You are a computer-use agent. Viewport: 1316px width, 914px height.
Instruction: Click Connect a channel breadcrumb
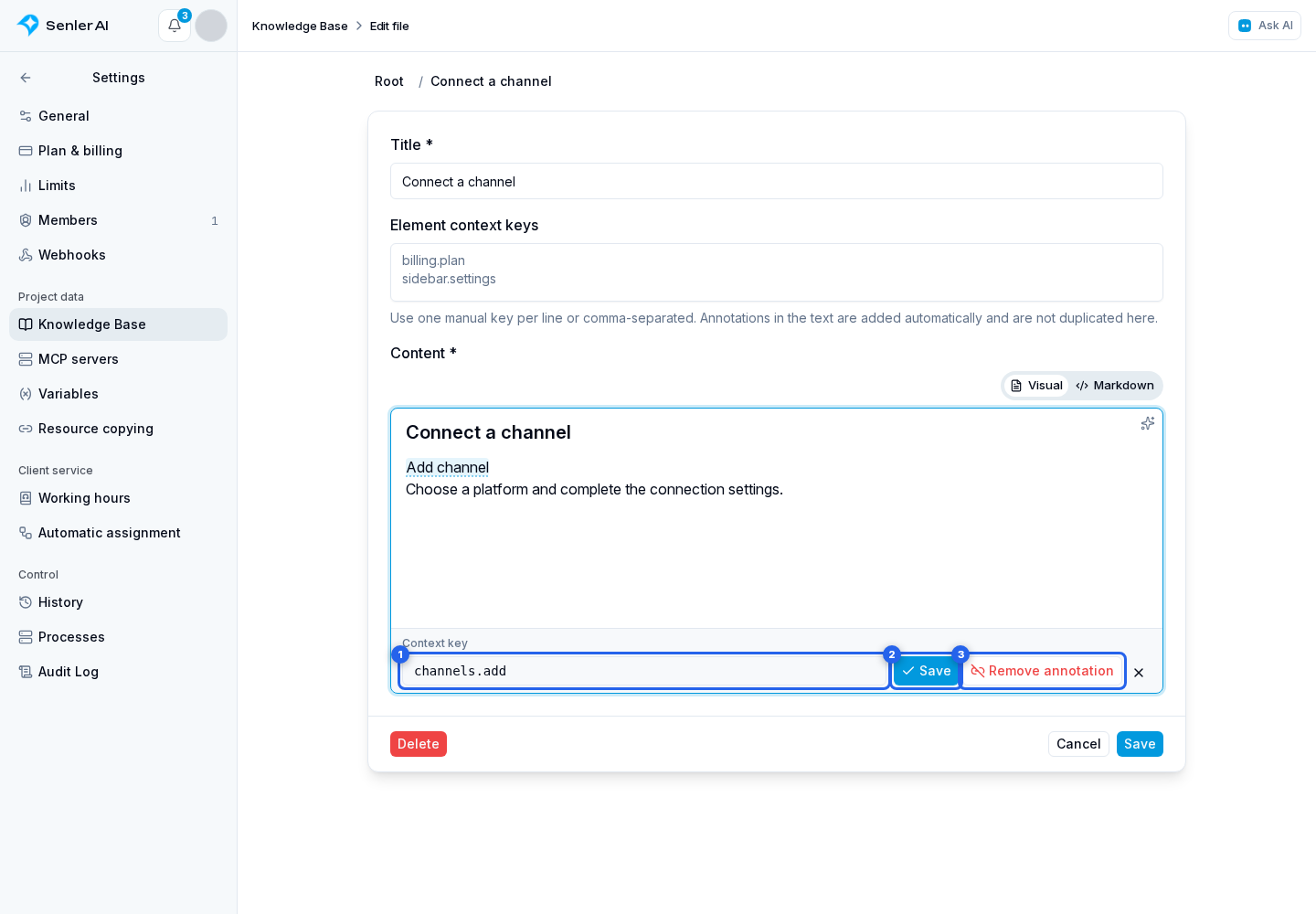coord(491,81)
